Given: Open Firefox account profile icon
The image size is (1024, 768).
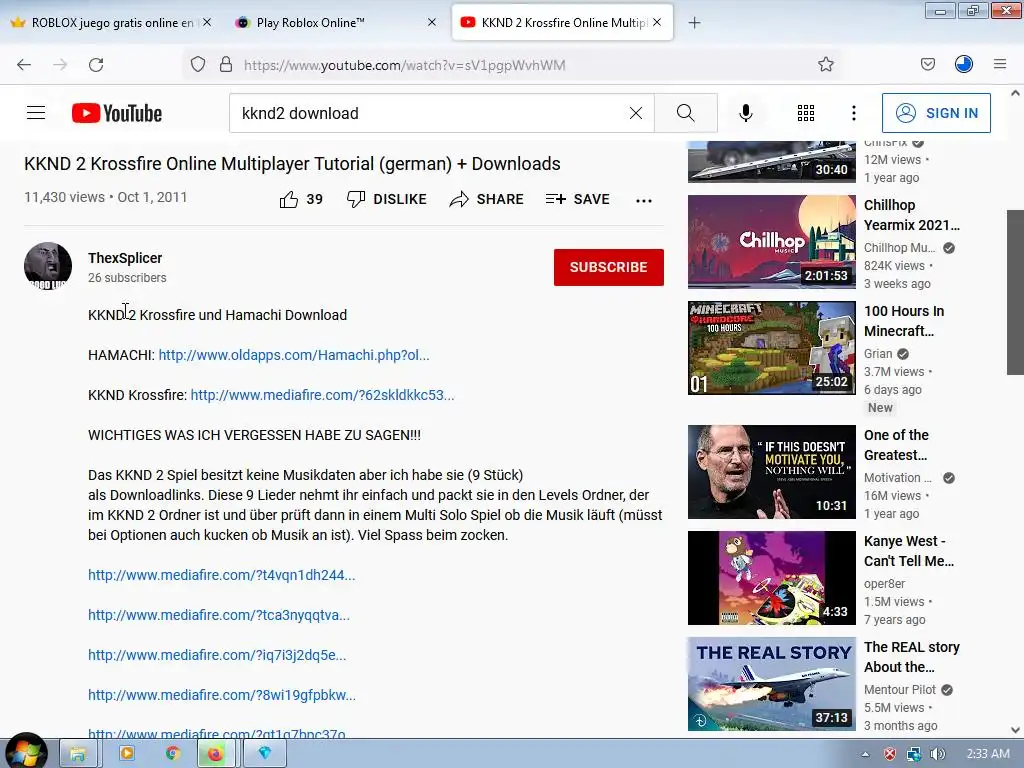Looking at the screenshot, I should point(963,64).
